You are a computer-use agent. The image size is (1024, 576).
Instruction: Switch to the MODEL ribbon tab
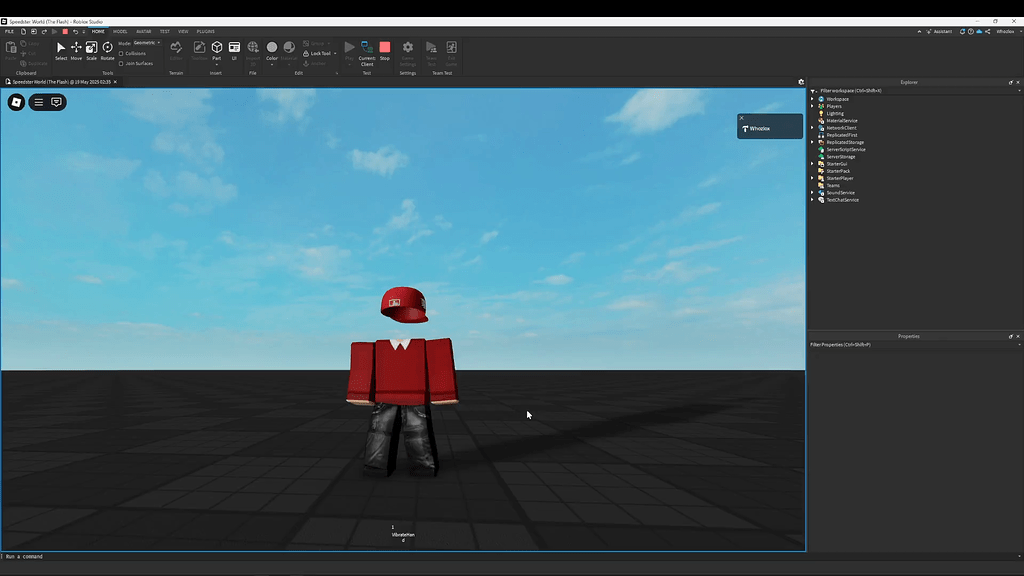[x=121, y=31]
